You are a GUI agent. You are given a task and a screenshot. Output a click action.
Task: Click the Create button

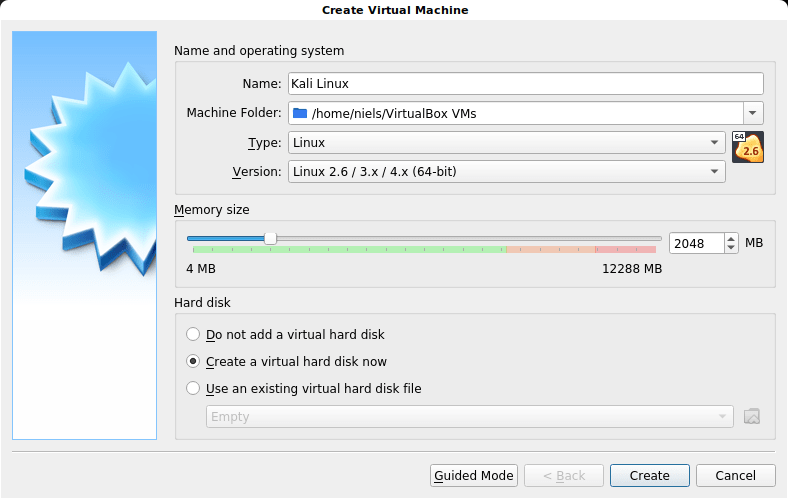pos(650,475)
